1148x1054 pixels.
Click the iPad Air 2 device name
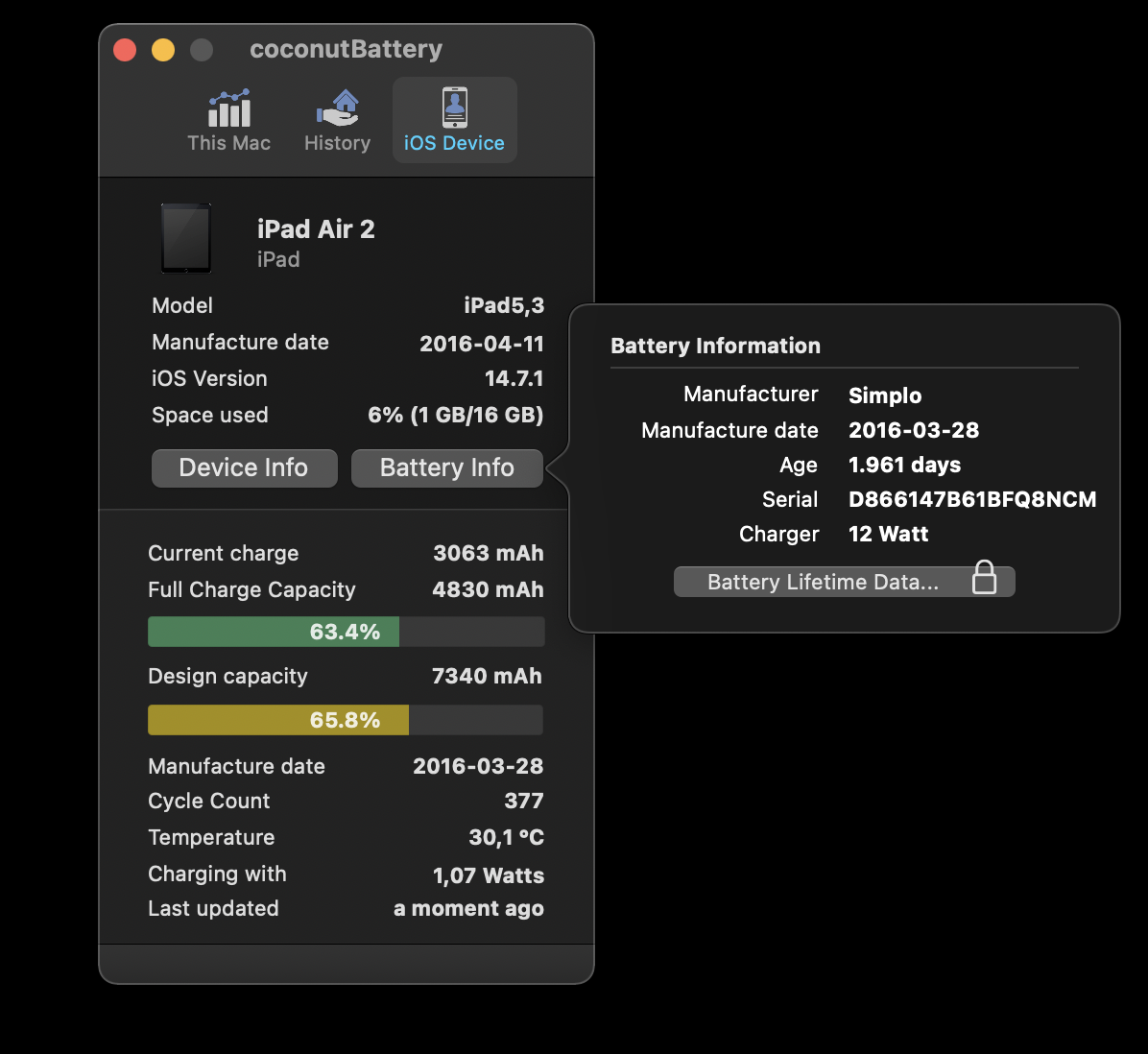[317, 229]
